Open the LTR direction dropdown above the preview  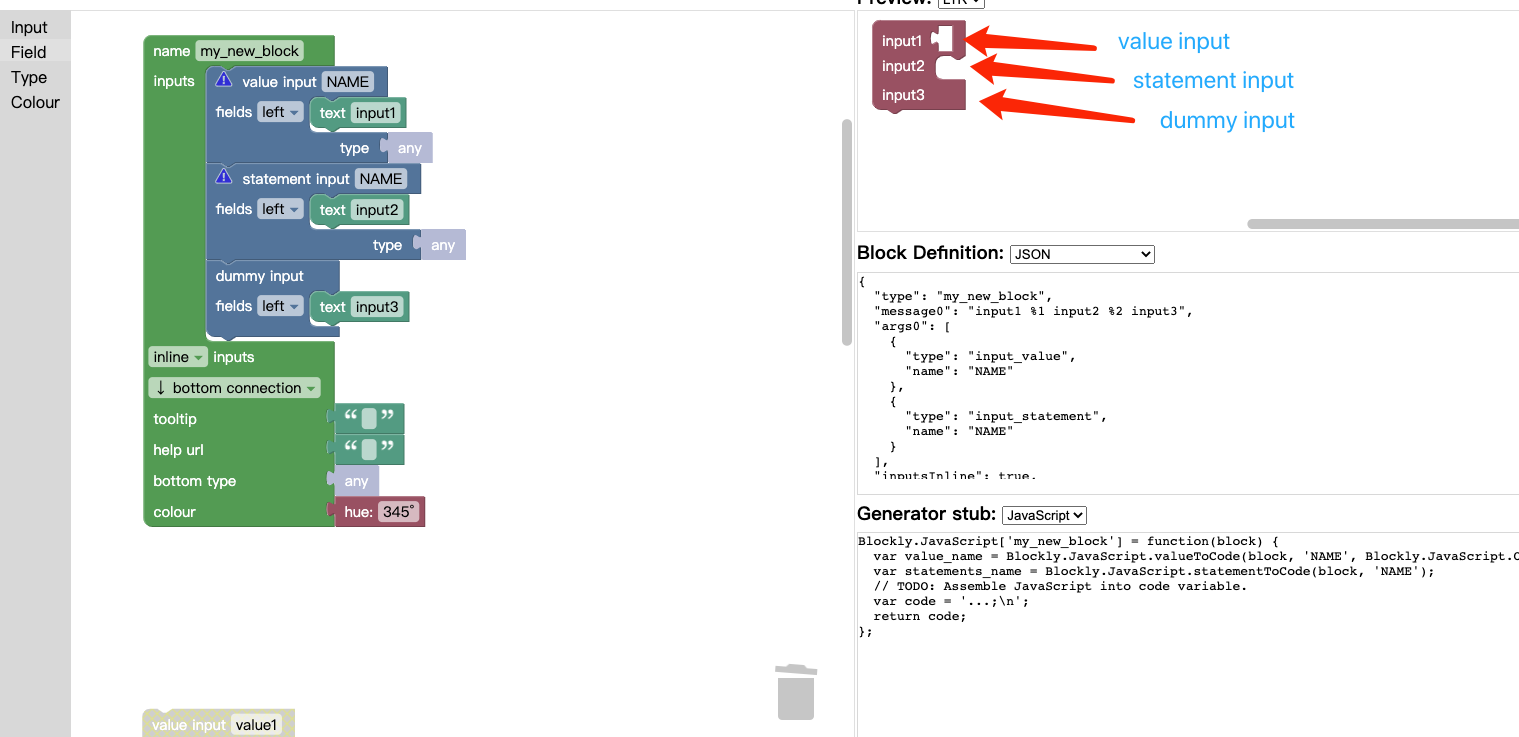[960, 3]
